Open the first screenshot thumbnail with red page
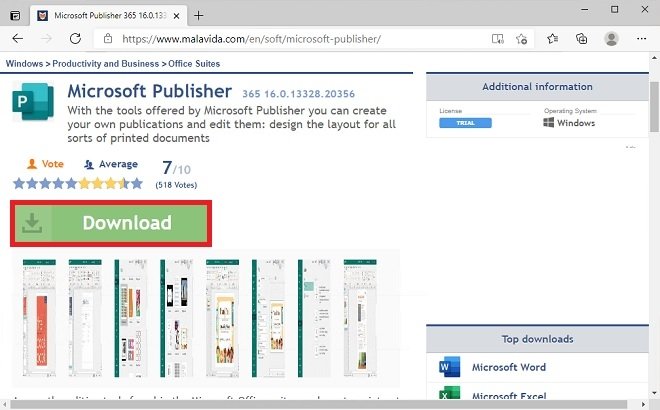 coord(39,318)
